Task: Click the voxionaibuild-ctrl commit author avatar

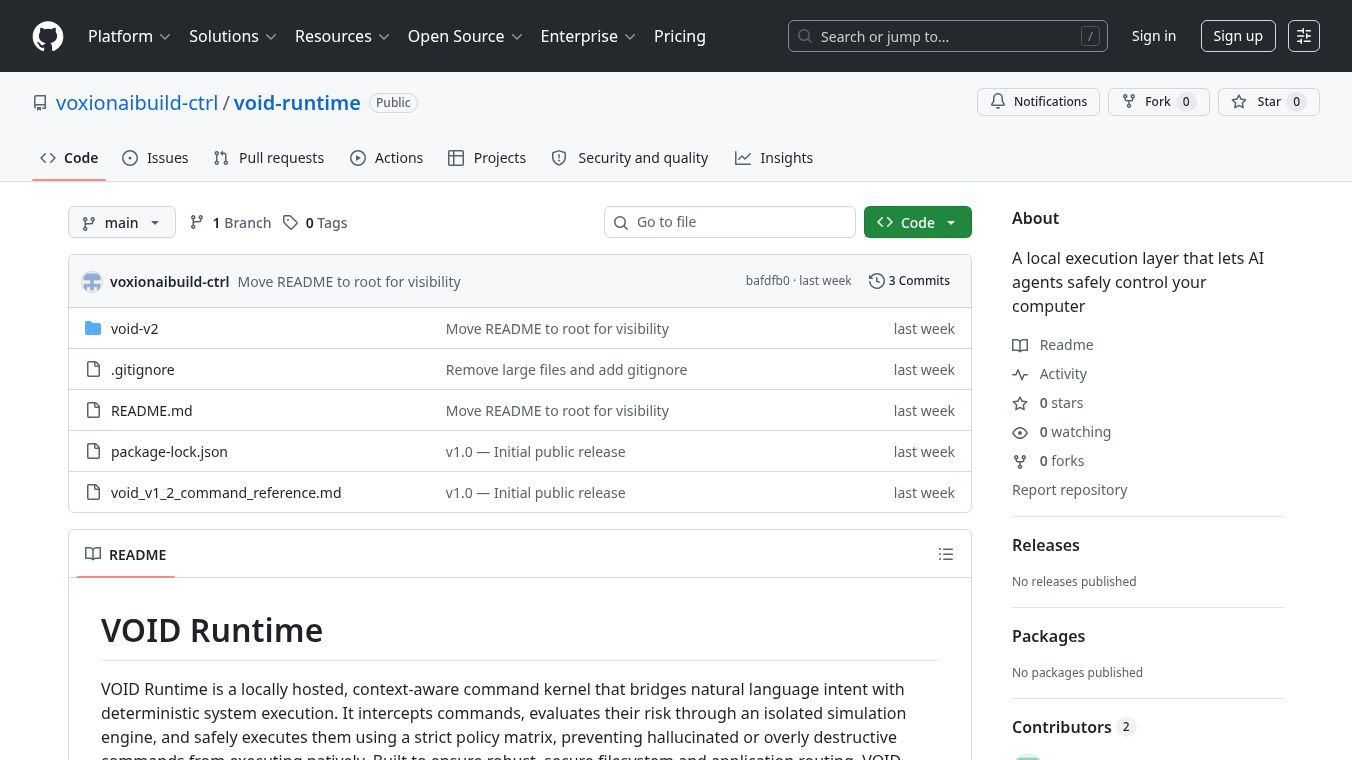Action: coord(92,282)
